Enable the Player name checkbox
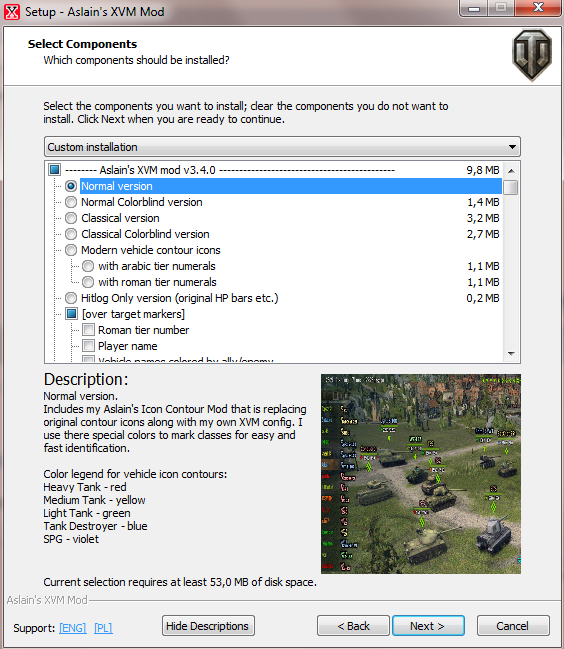Image resolution: width=564 pixels, height=649 pixels. click(x=88, y=346)
